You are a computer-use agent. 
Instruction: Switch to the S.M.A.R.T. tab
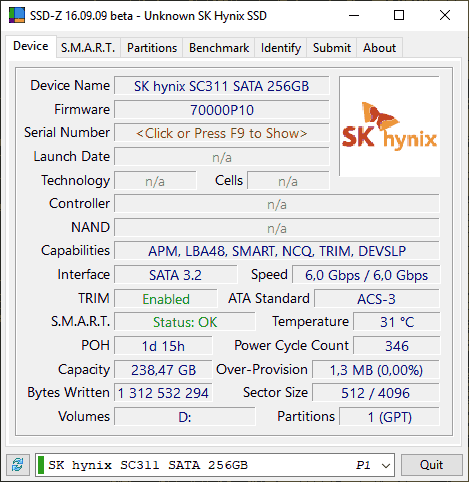[x=88, y=48]
